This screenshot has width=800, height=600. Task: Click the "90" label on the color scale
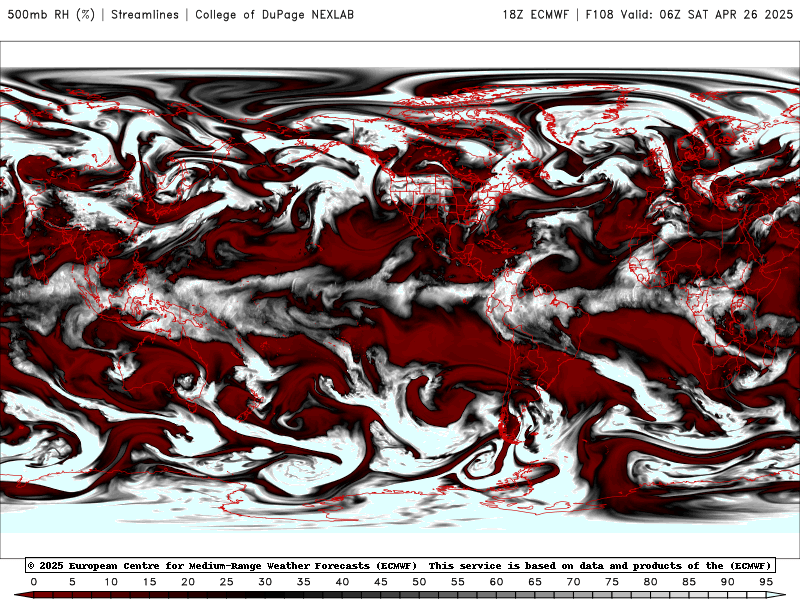tap(728, 582)
